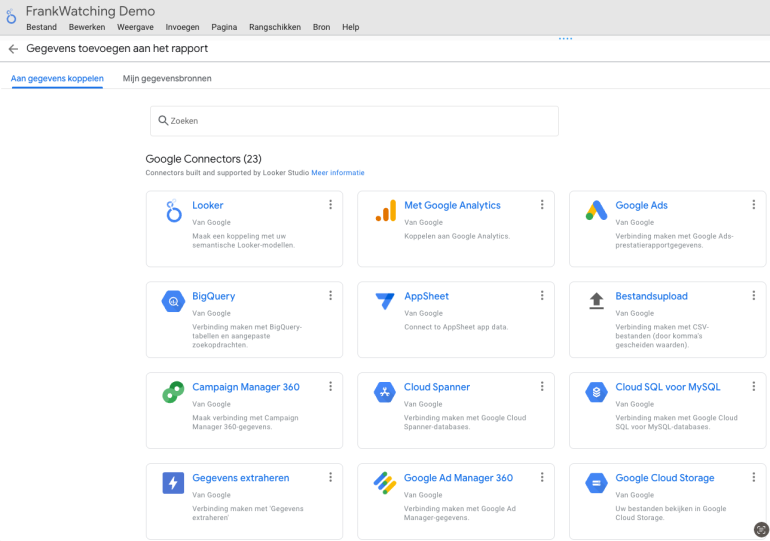Open more options for Campaign Manager 360
The height and width of the screenshot is (541, 770).
(330, 386)
